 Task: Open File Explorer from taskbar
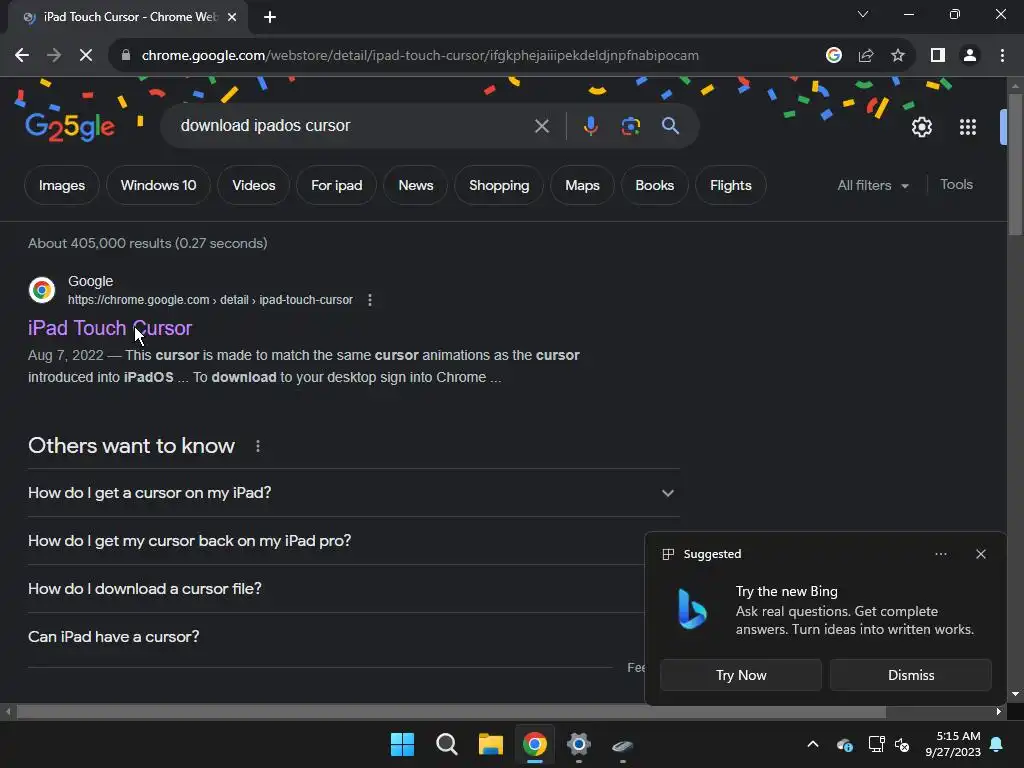click(490, 744)
